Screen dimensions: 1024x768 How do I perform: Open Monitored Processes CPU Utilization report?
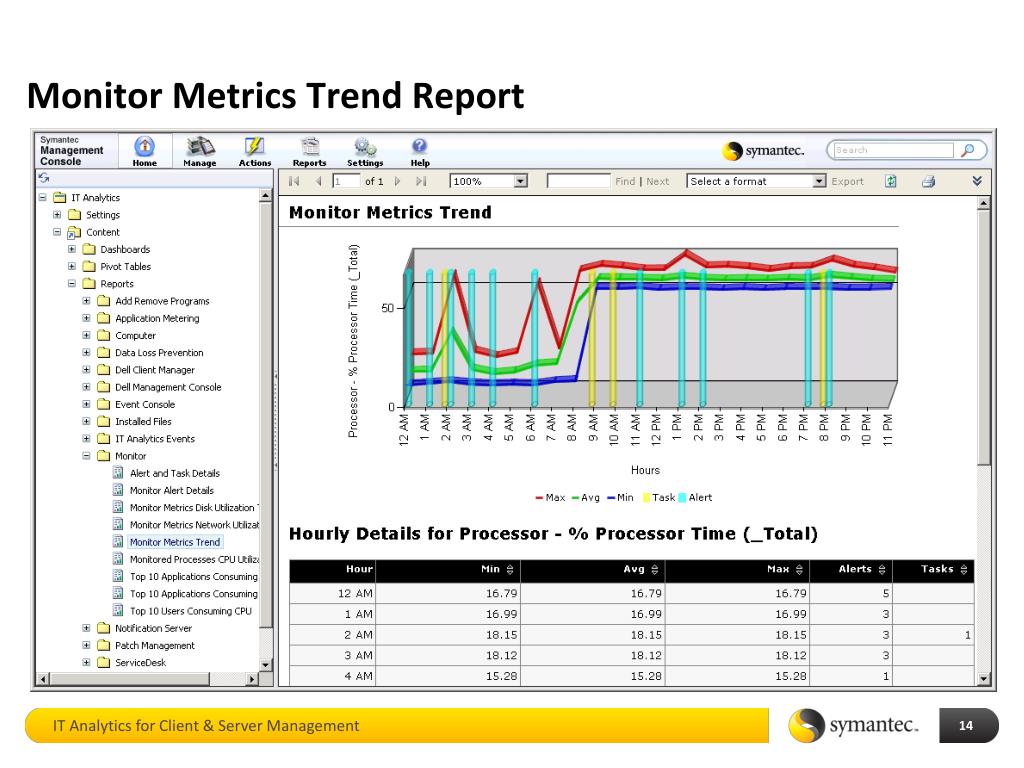(194, 559)
